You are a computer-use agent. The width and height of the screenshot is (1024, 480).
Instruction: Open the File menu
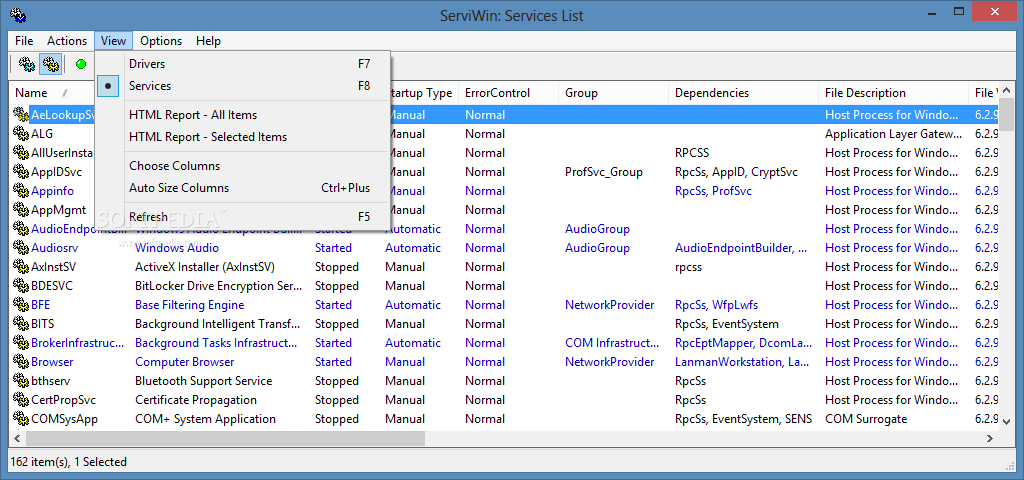24,40
